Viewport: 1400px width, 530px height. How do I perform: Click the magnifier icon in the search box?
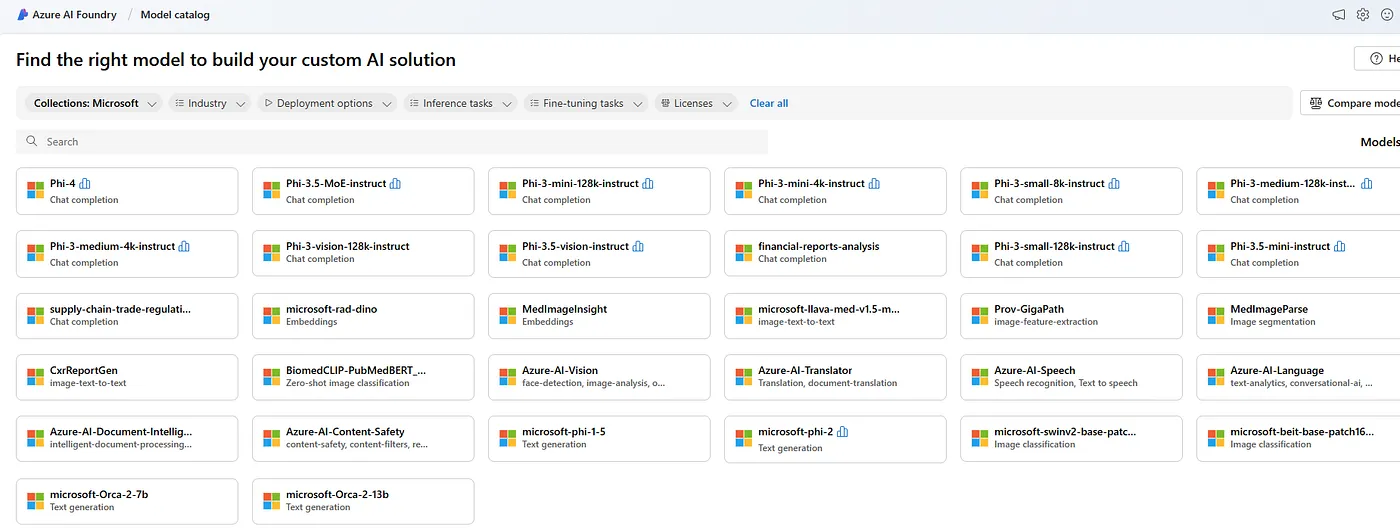coord(32,142)
